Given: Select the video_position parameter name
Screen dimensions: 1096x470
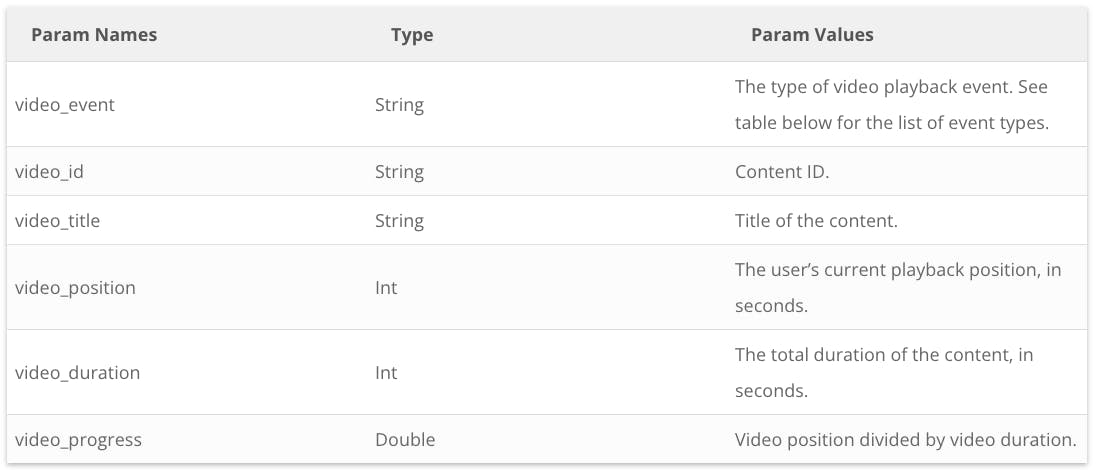Looking at the screenshot, I should click(75, 288).
